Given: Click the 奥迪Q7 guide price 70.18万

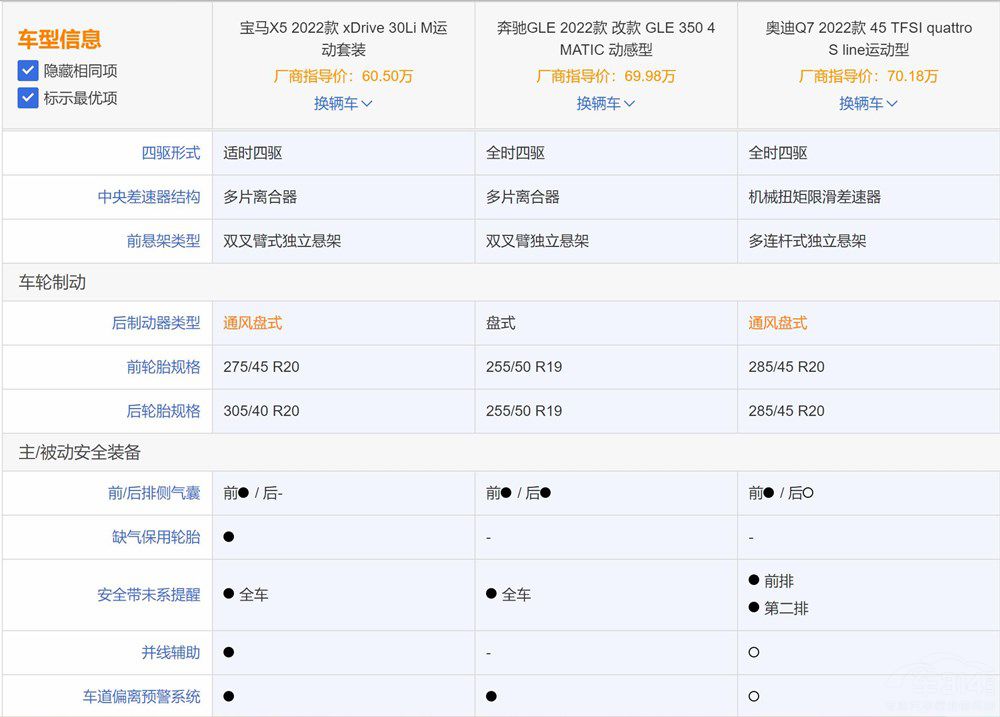Looking at the screenshot, I should 868,76.
